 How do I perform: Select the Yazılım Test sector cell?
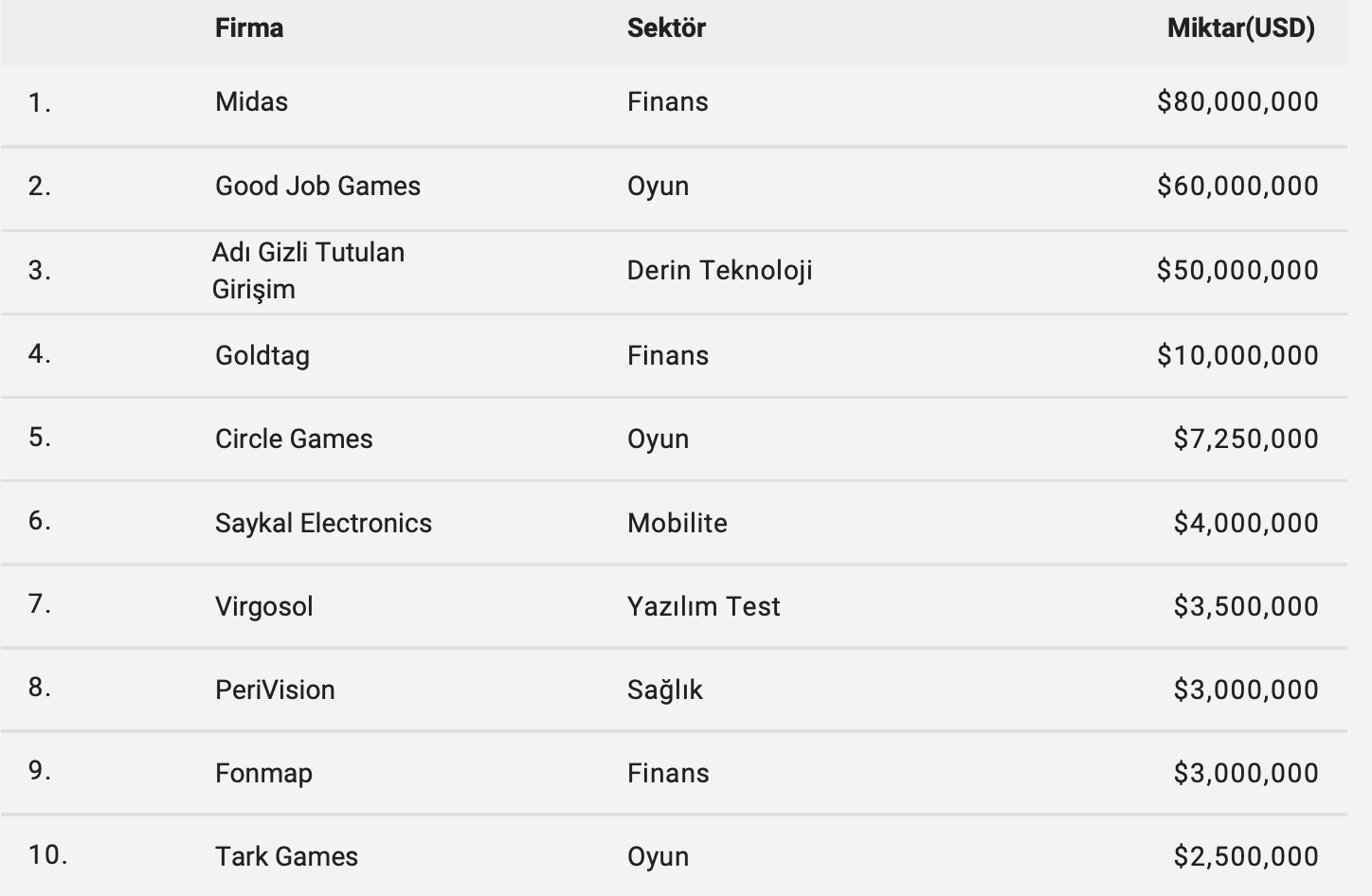(x=703, y=607)
